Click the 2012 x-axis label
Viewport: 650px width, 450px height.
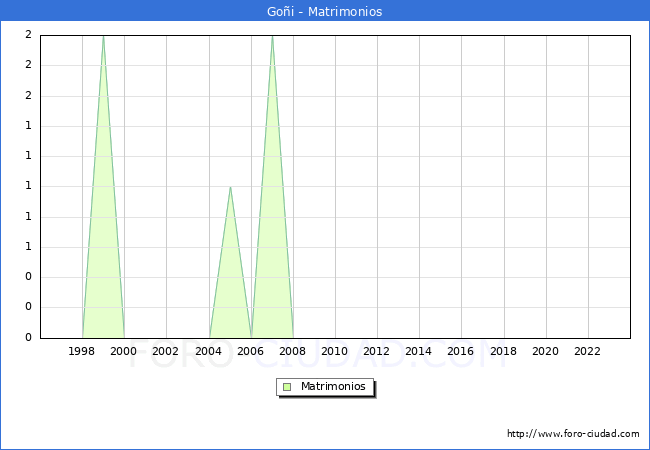[377, 351]
